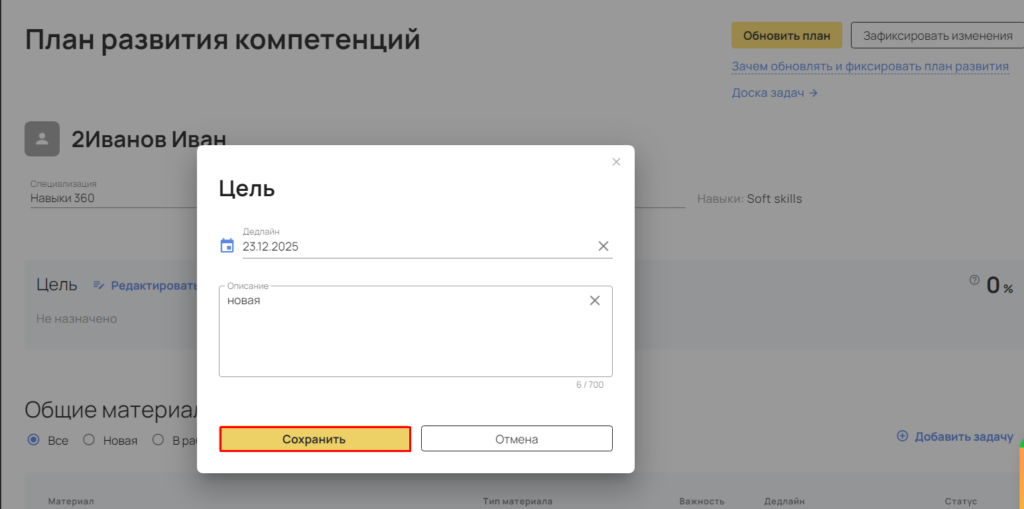Click the plus icon beside Добавить задачу

tap(902, 436)
